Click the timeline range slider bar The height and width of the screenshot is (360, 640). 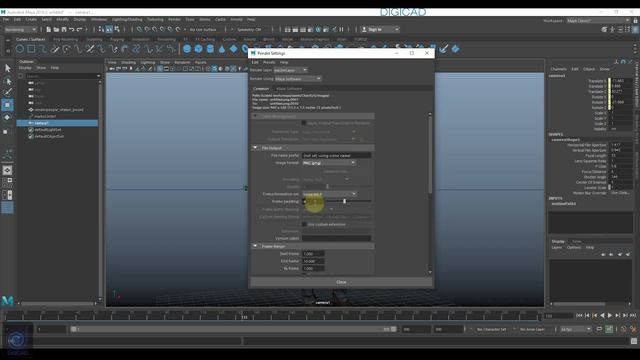(233, 329)
